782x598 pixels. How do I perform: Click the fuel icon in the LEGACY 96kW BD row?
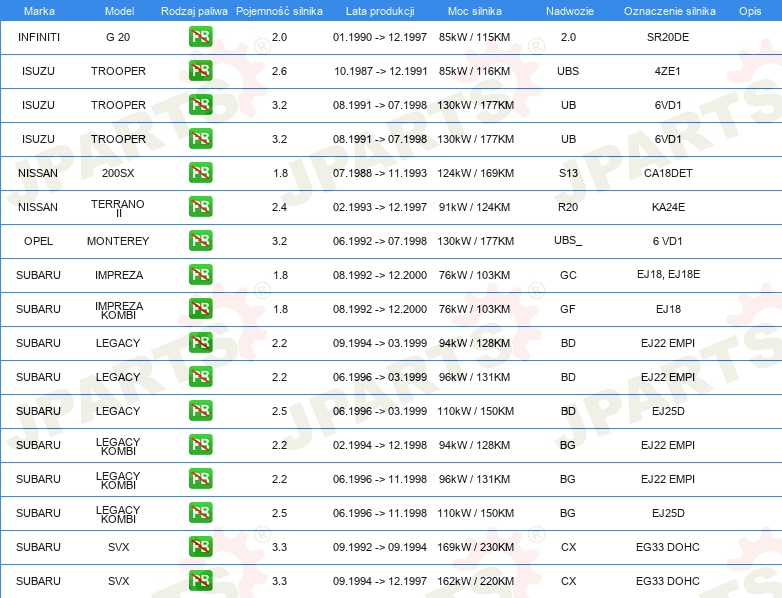coord(200,377)
